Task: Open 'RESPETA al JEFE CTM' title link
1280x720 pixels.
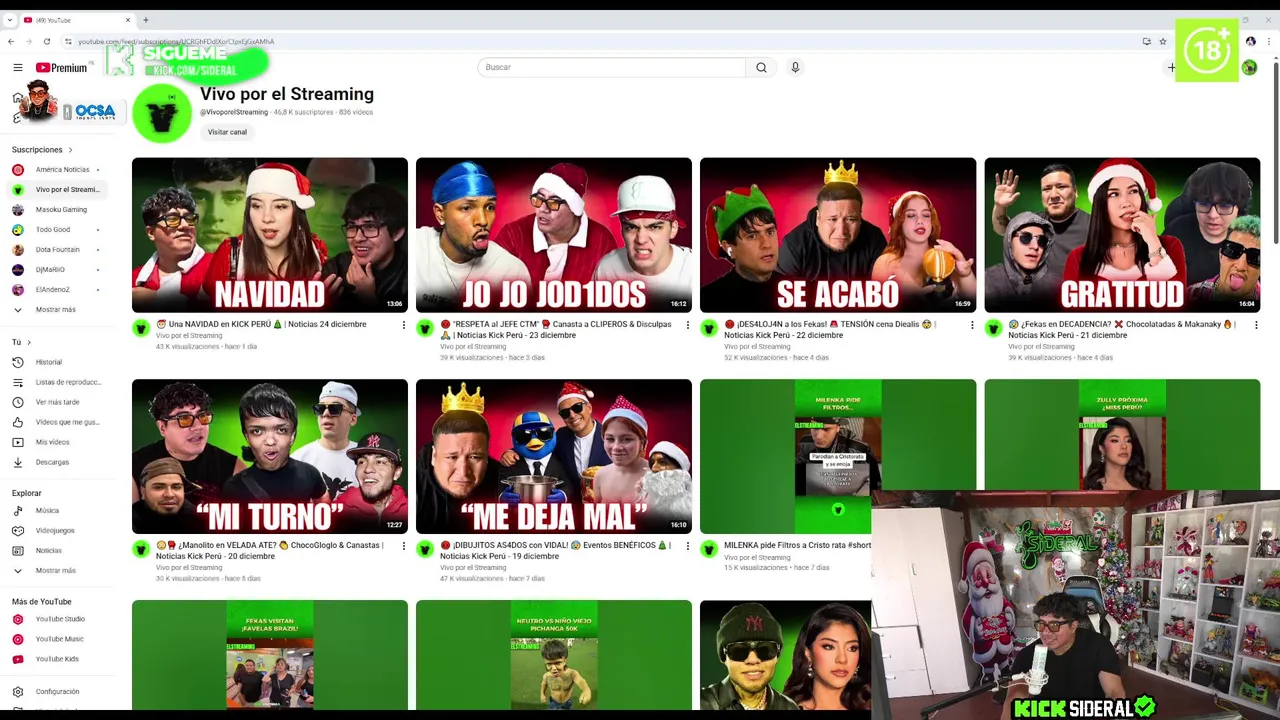Action: [556, 329]
